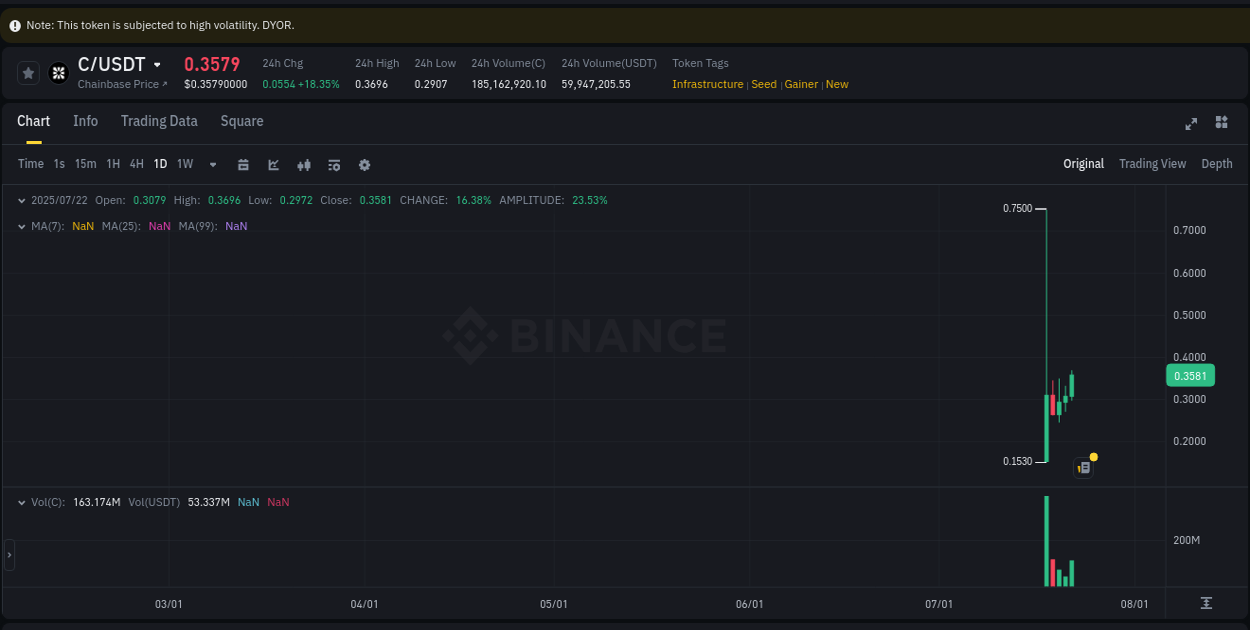Viewport: 1250px width, 630px height.
Task: Expand the left sidebar arrow handle
Action: [x=8, y=555]
